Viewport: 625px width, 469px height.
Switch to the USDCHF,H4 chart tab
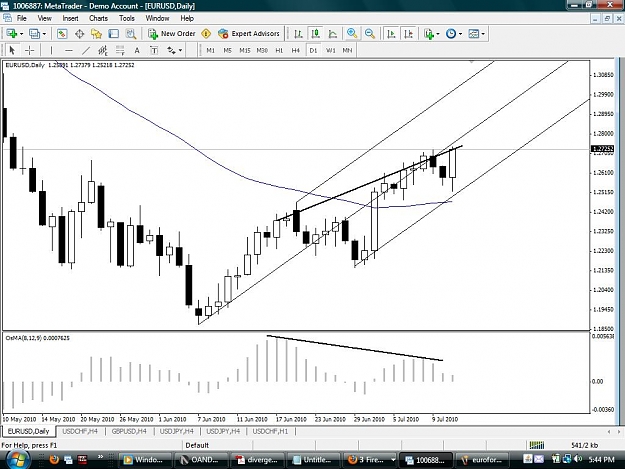80,431
